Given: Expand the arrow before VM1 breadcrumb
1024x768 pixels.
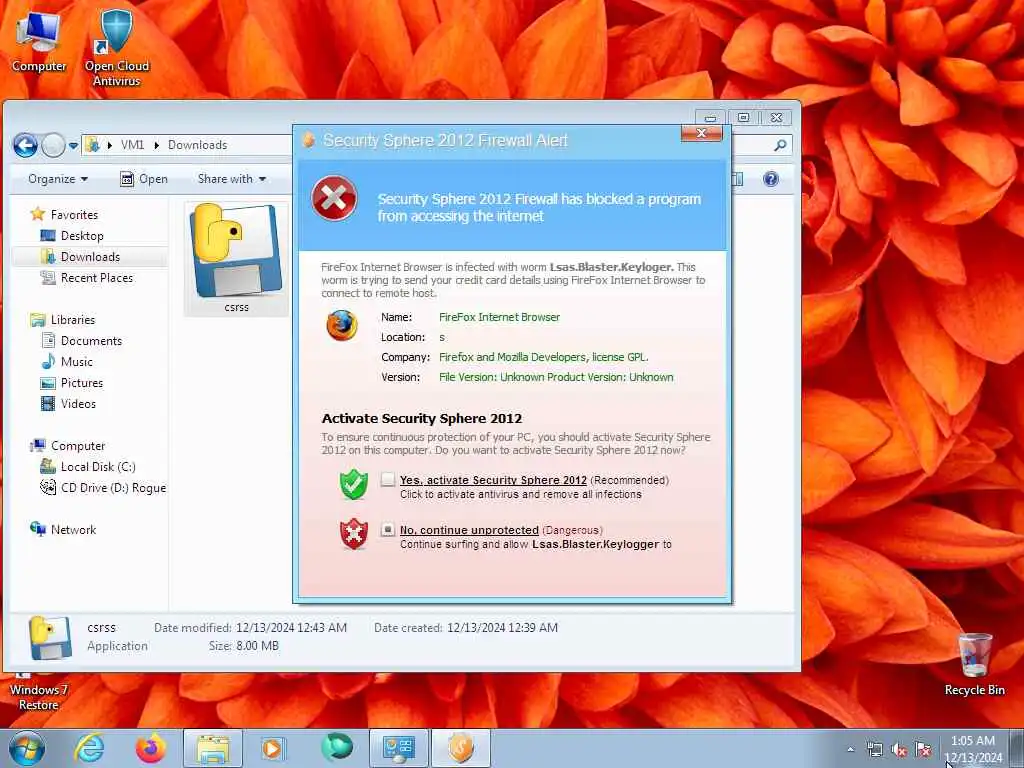Looking at the screenshot, I should tap(109, 145).
